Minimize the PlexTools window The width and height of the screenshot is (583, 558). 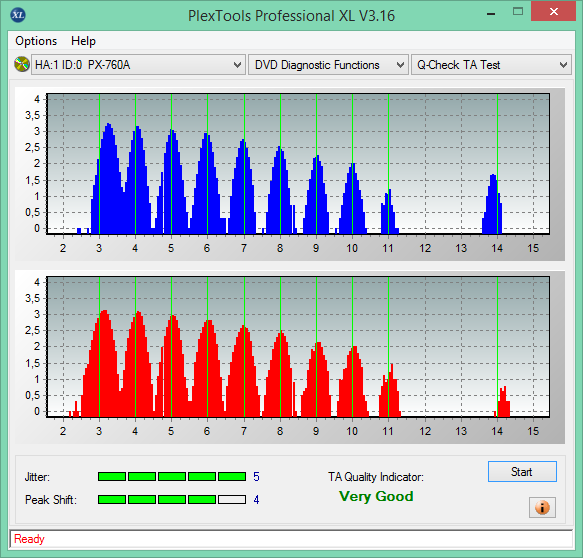[491, 14]
